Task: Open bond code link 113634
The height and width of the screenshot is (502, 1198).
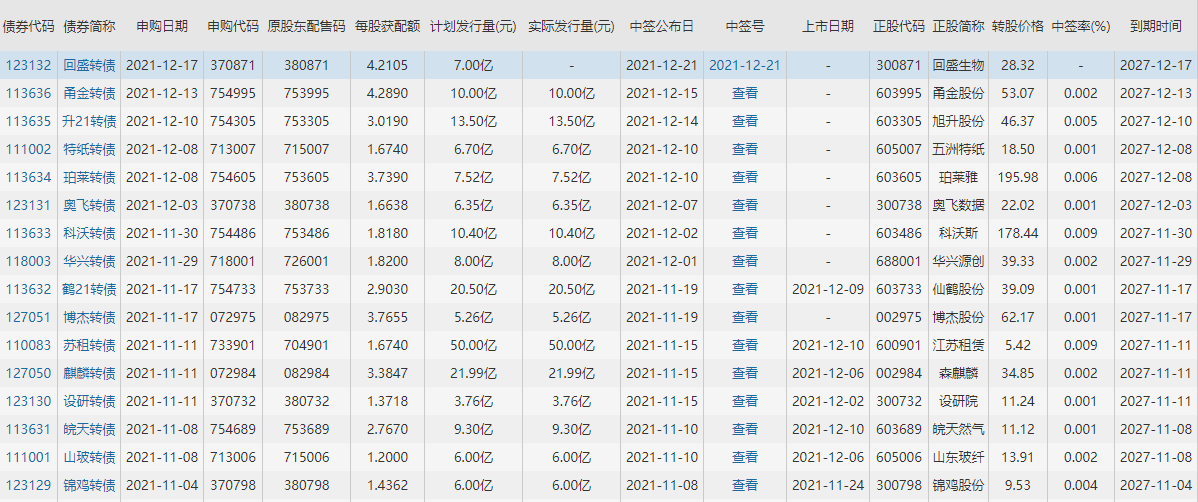Action: pyautogui.click(x=28, y=177)
